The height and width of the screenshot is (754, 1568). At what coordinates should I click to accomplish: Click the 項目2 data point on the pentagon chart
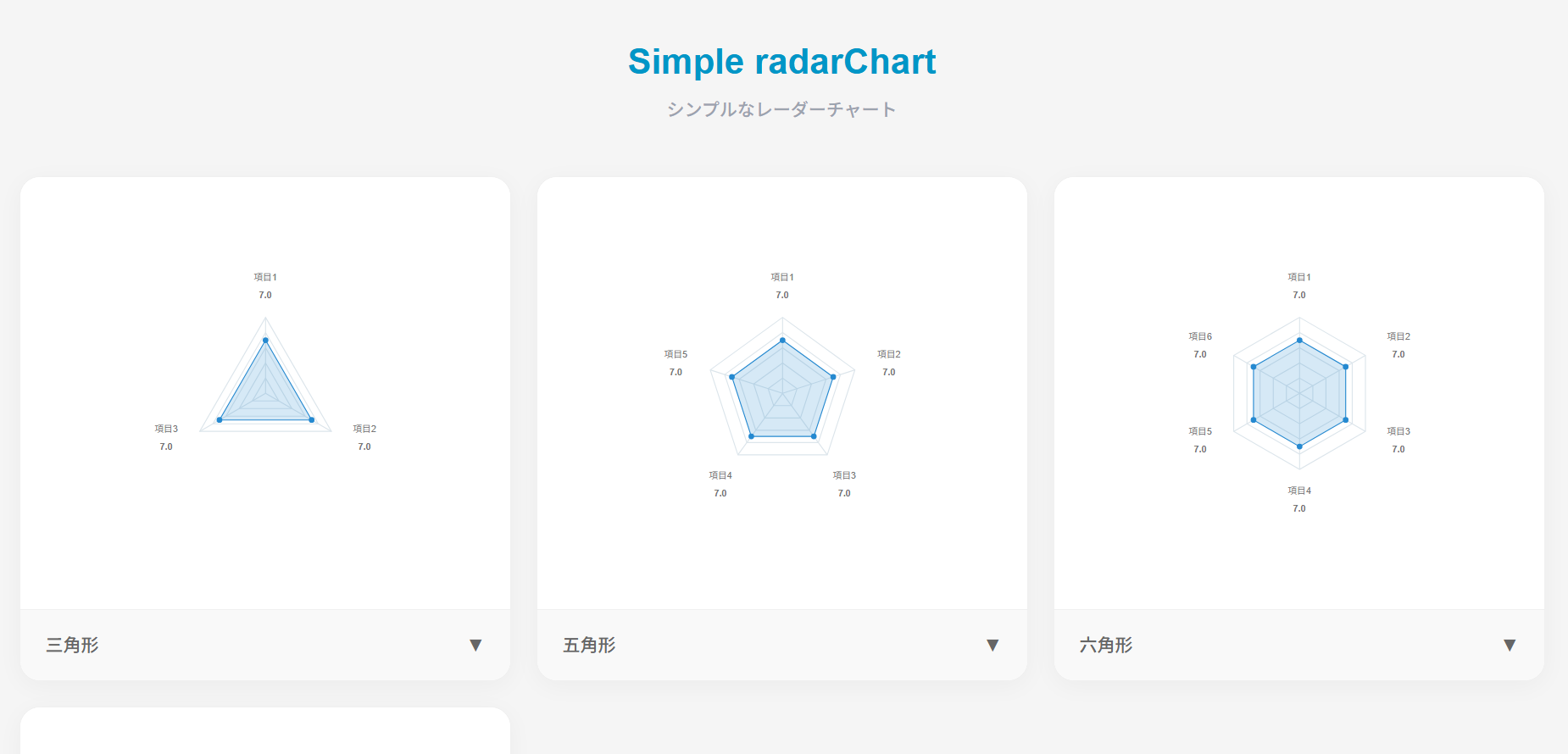(x=833, y=375)
